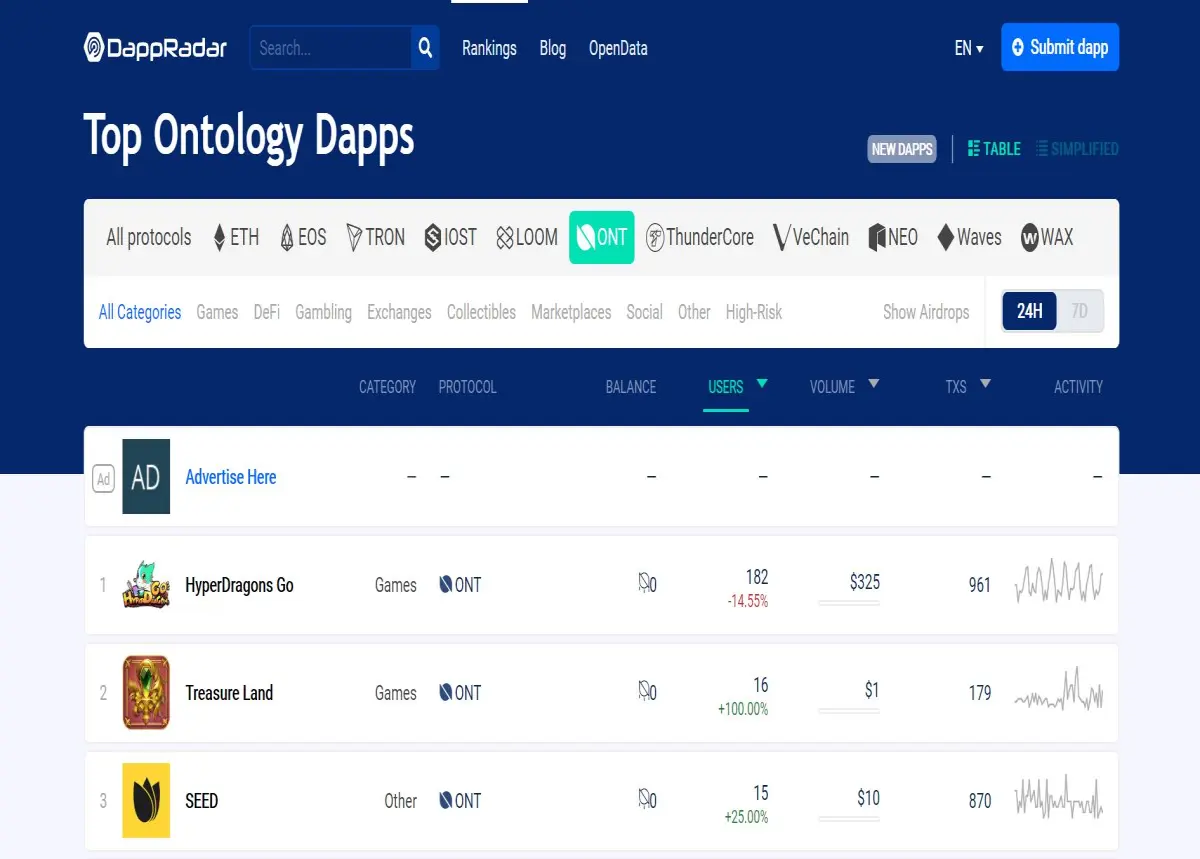The image size is (1200, 859).
Task: Sort by TXS column arrow
Action: pos(985,383)
